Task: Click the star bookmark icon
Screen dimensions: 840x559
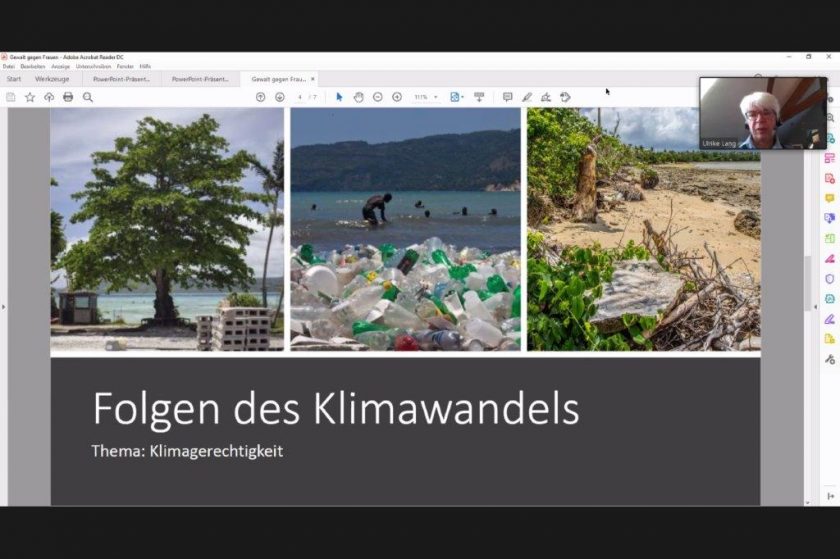Action: click(x=30, y=97)
